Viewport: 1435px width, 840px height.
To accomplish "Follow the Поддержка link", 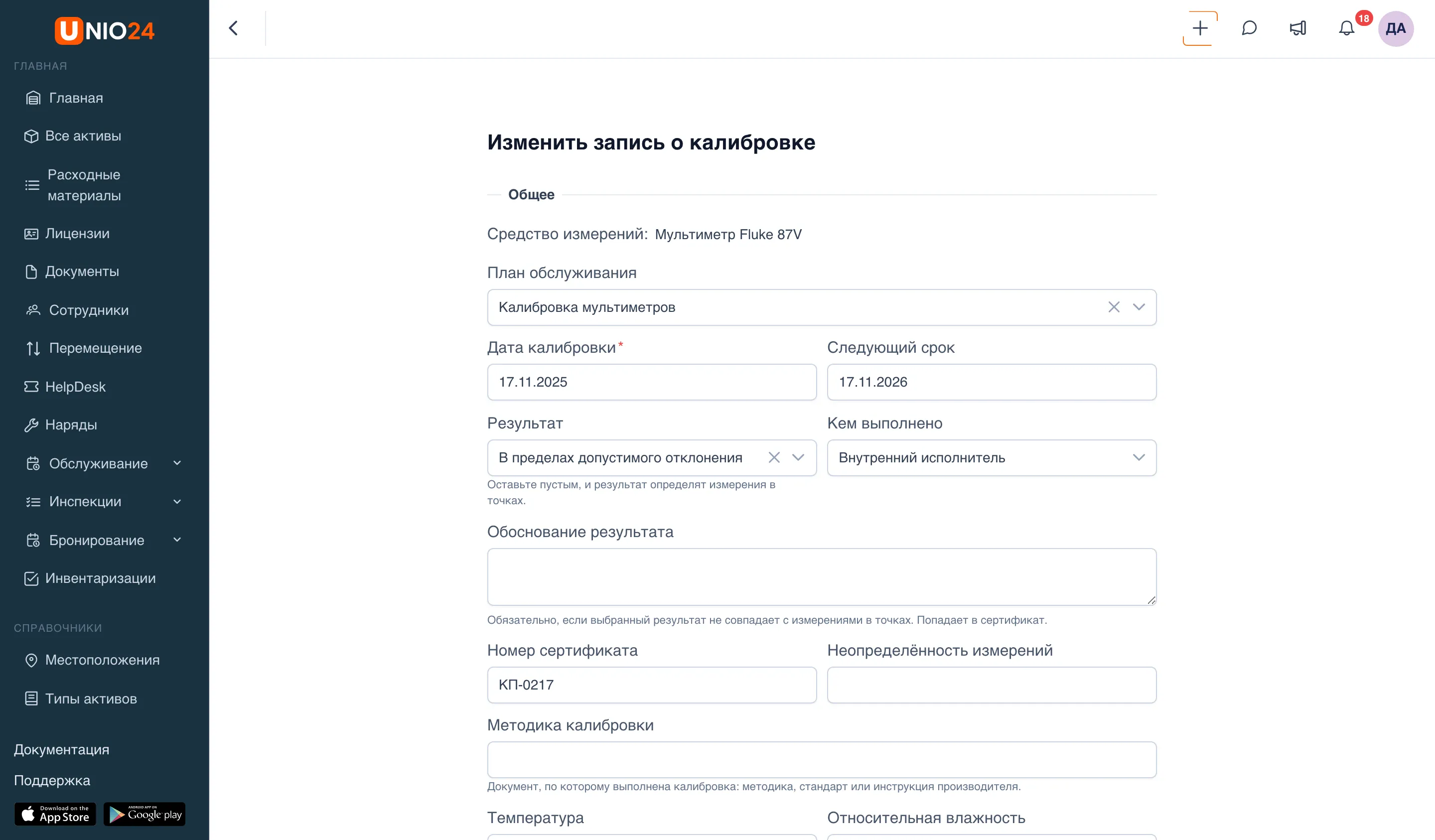I will (x=52, y=780).
